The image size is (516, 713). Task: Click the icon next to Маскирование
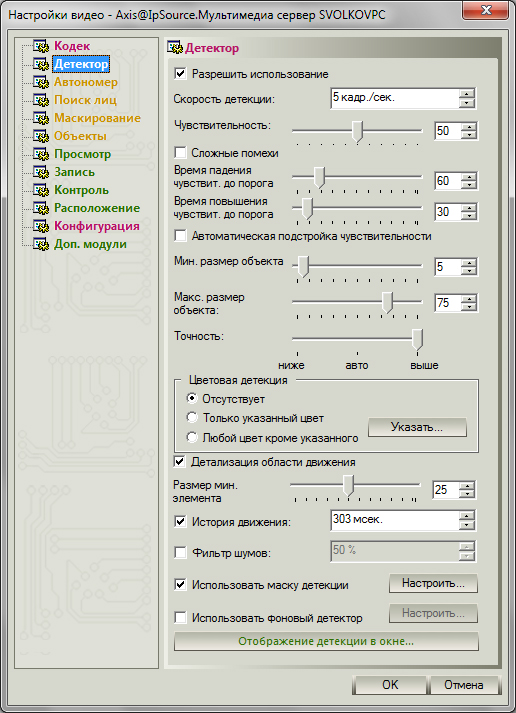(x=41, y=118)
